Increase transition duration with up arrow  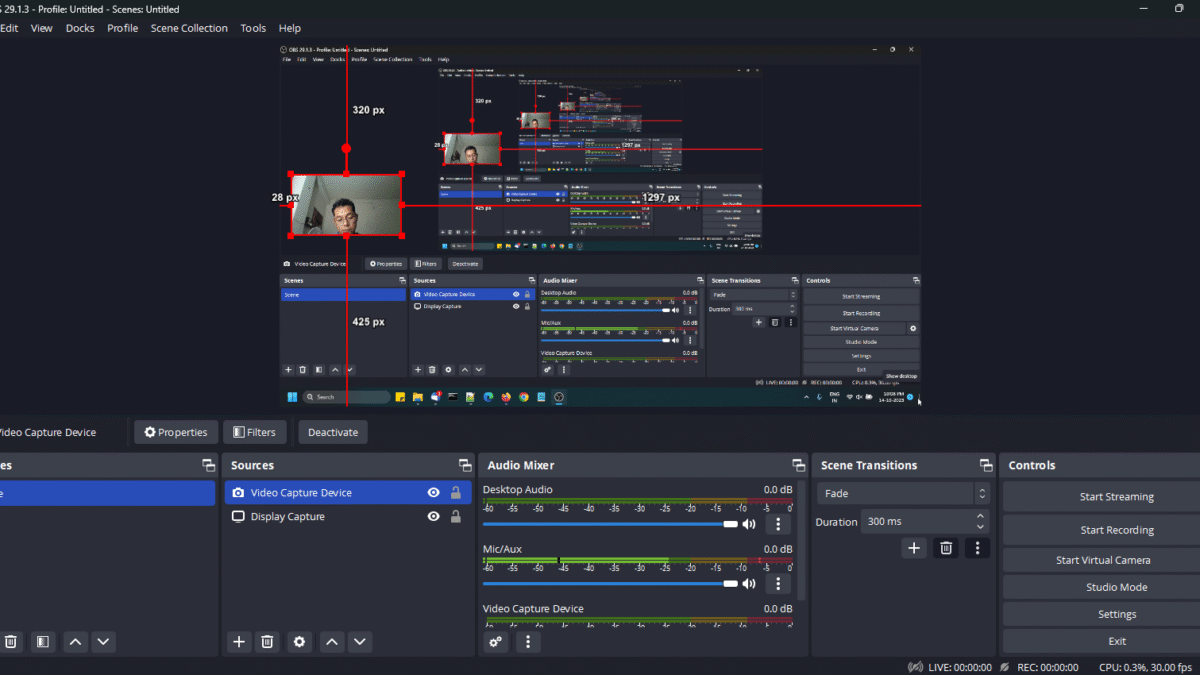980,516
